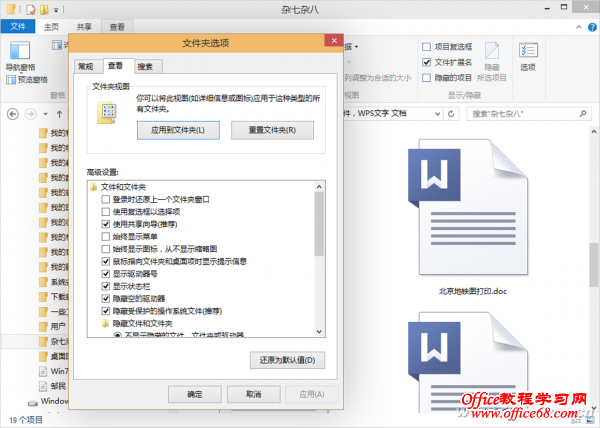Screen dimensions: 600x428
Task: Click the folder view icon in dialog
Action: coord(107,113)
